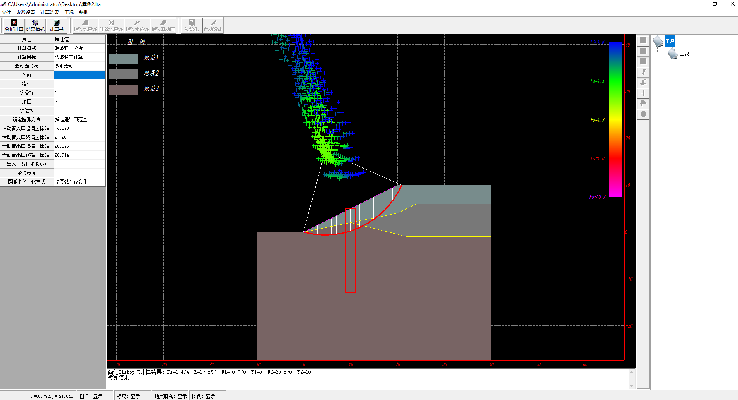Open the fourth menu in the menu bar
The width and height of the screenshot is (738, 400).
pos(69,12)
